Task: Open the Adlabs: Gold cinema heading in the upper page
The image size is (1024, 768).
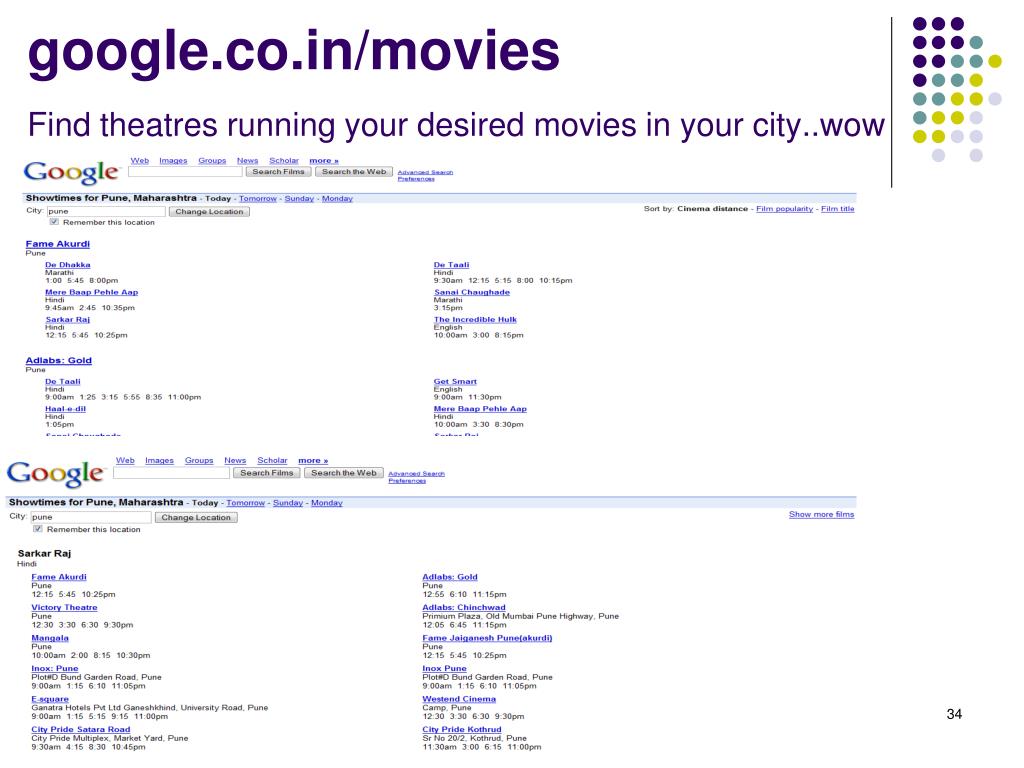Action: pyautogui.click(x=59, y=360)
